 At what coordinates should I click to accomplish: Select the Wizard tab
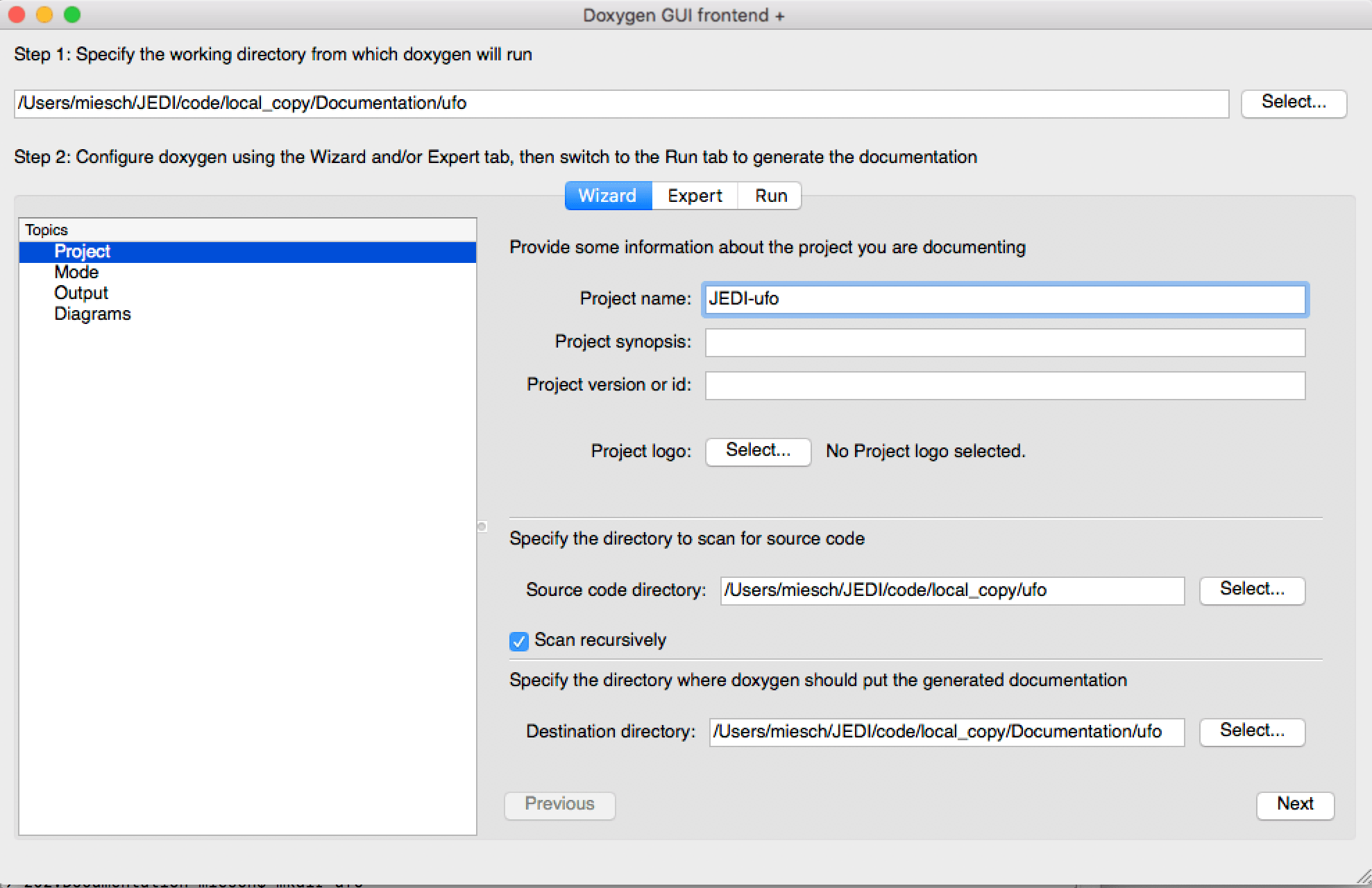[607, 196]
